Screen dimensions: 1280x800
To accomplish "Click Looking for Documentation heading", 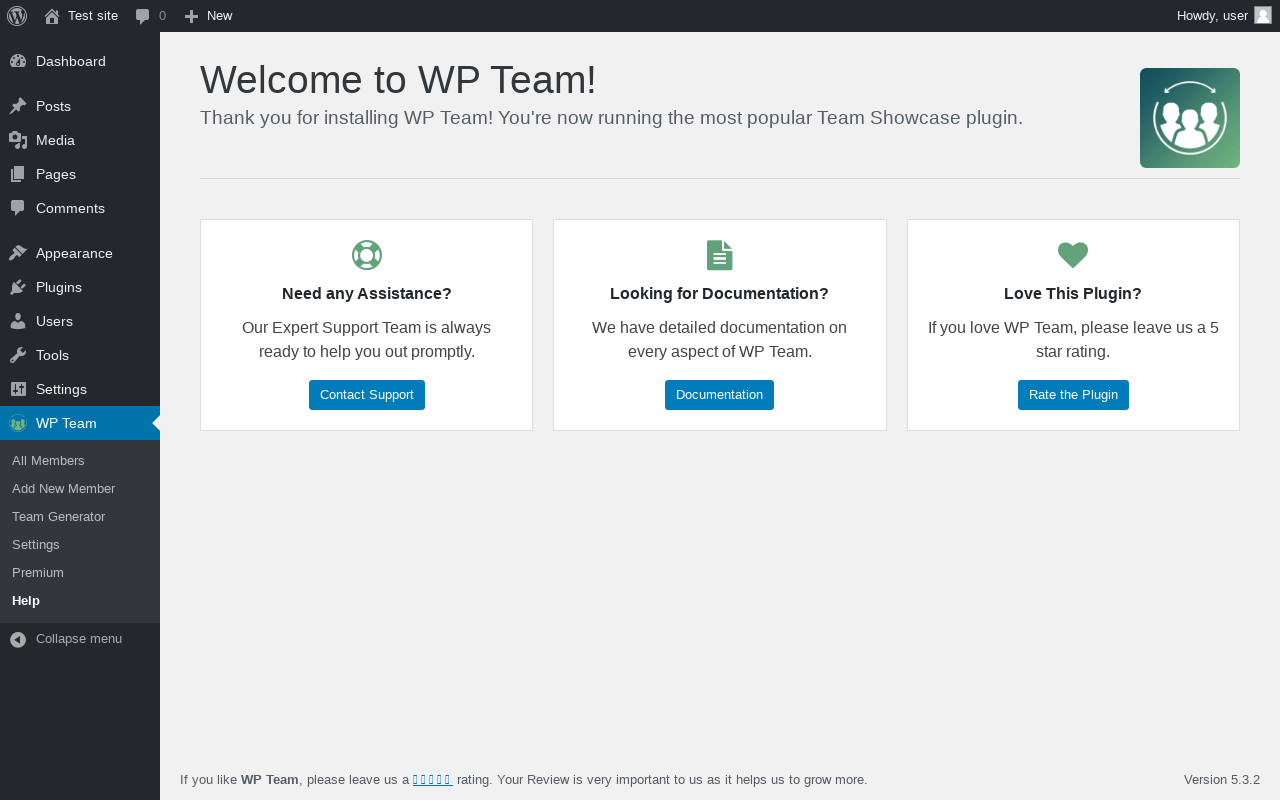I will (x=719, y=294).
